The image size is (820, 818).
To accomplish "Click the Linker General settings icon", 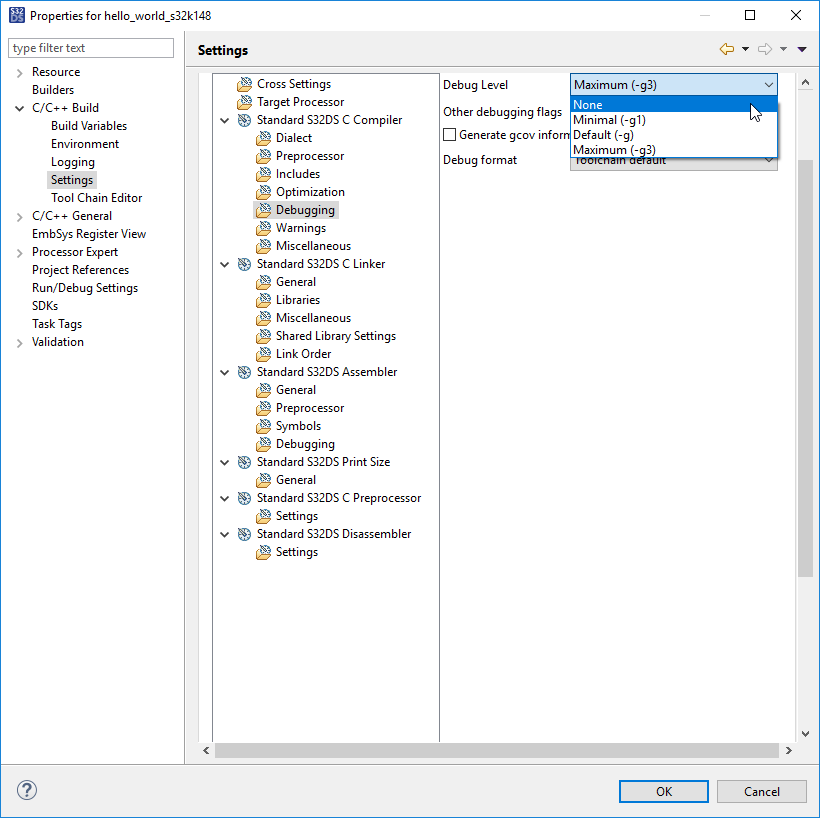I will pyautogui.click(x=264, y=282).
